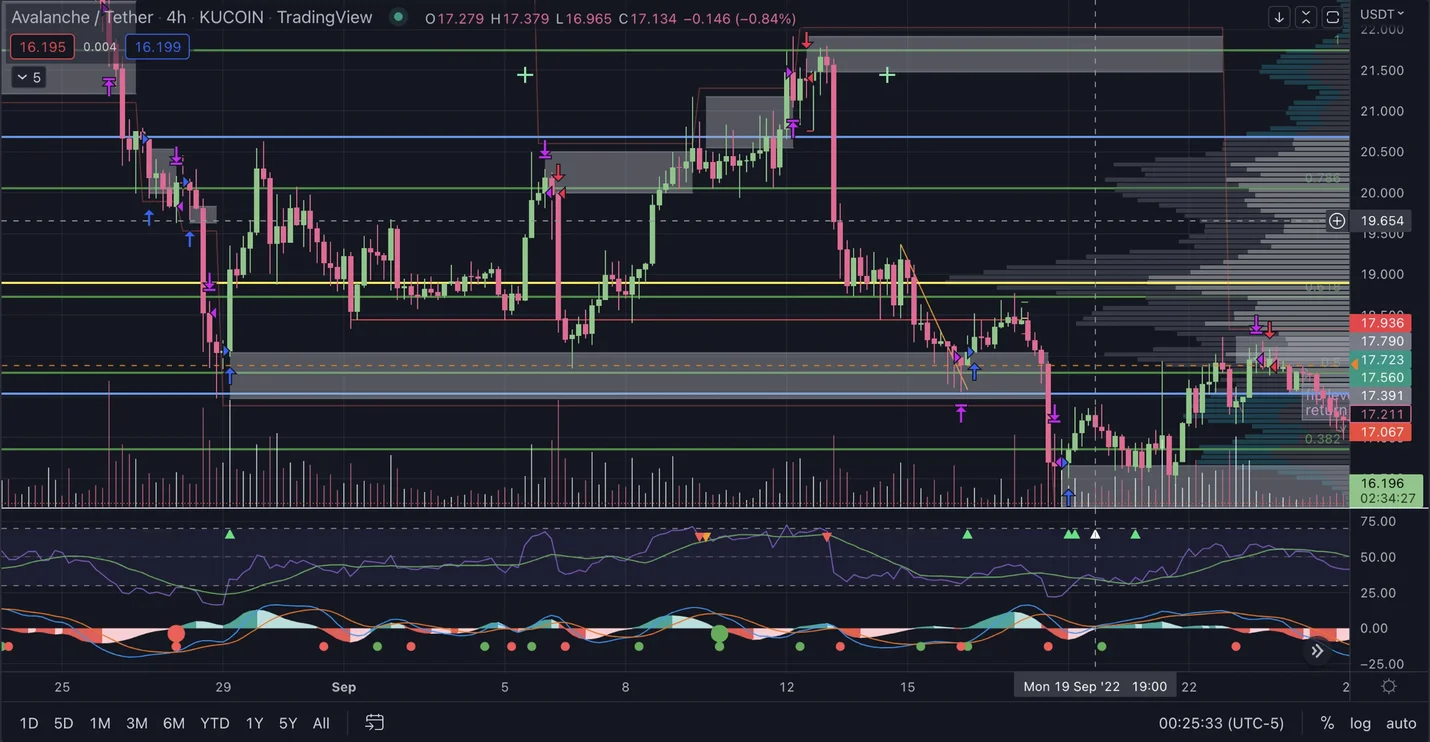
Task: Toggle logarithmic scale mode
Action: pyautogui.click(x=1360, y=723)
